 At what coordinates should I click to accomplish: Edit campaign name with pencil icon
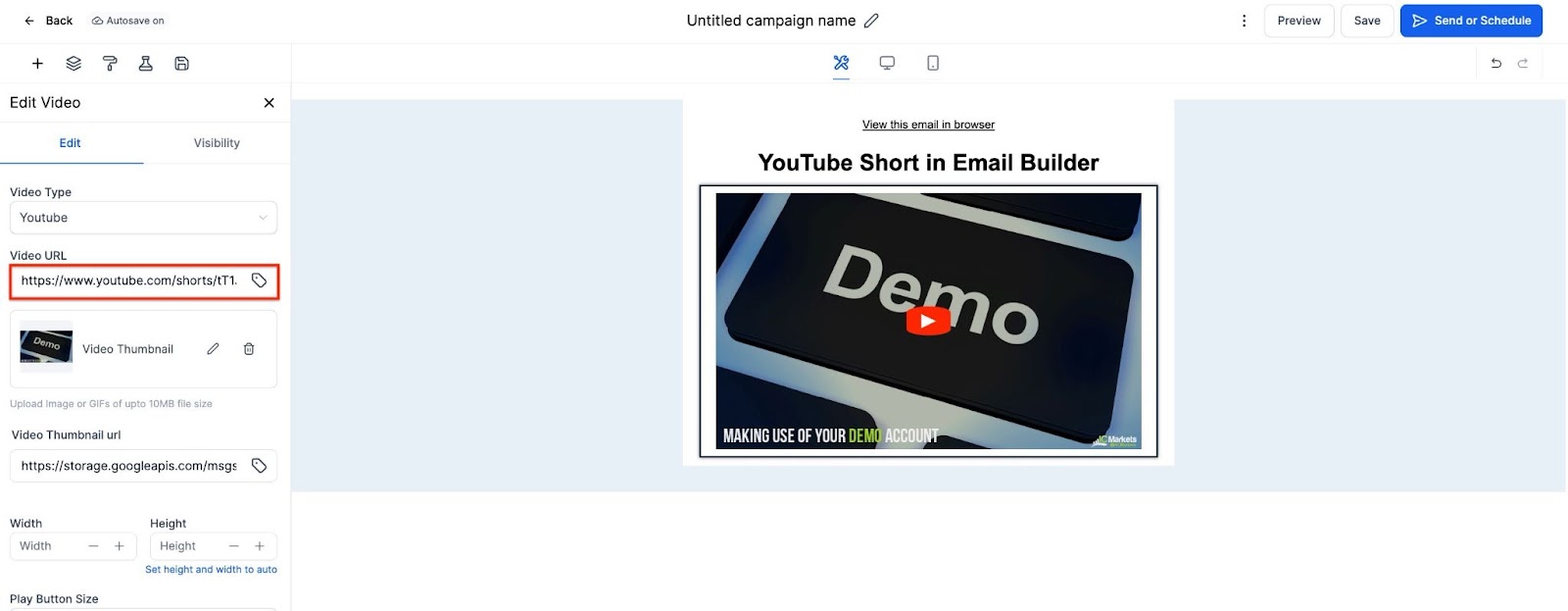click(x=871, y=21)
